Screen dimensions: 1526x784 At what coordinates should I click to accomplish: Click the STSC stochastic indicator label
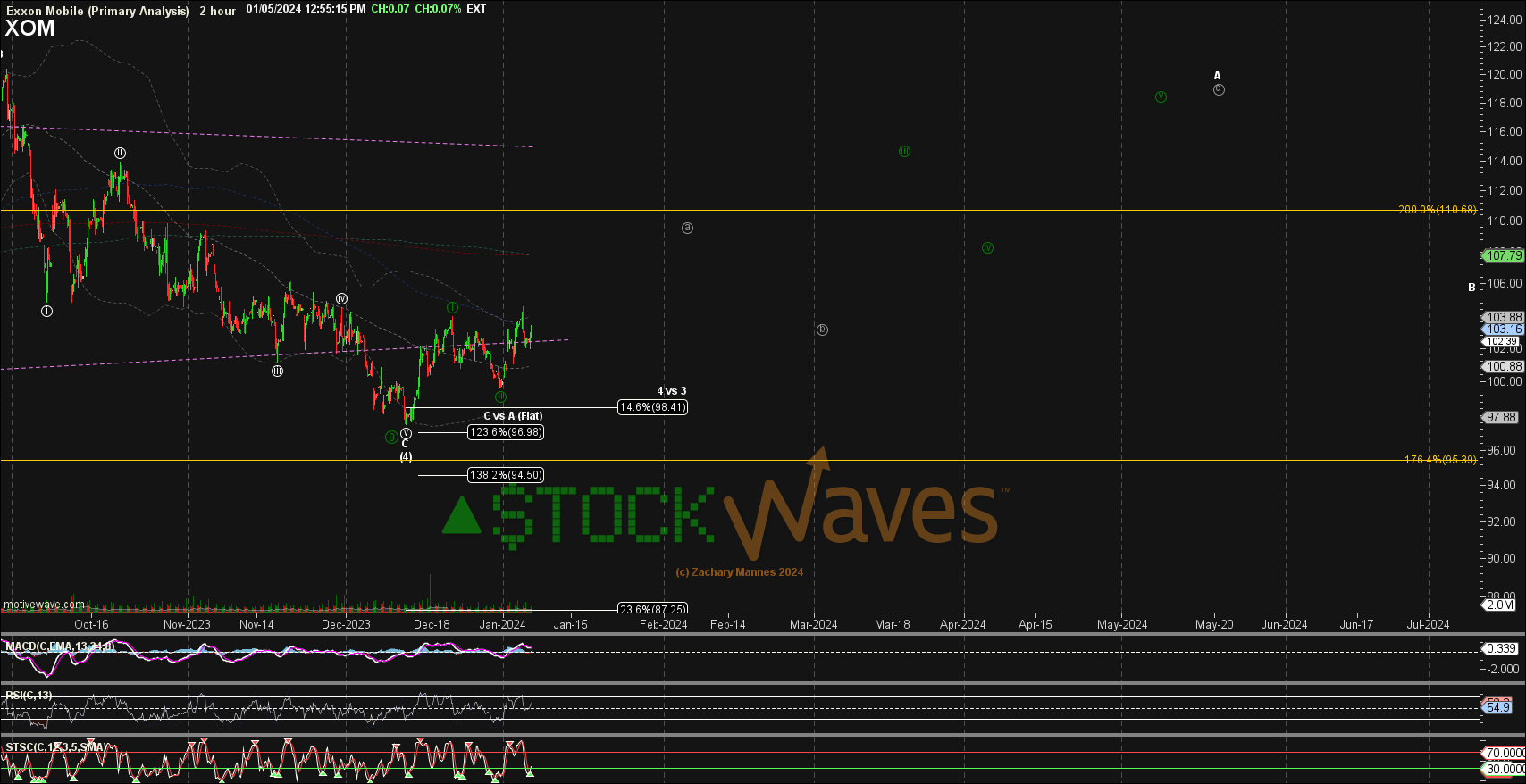[x=56, y=747]
